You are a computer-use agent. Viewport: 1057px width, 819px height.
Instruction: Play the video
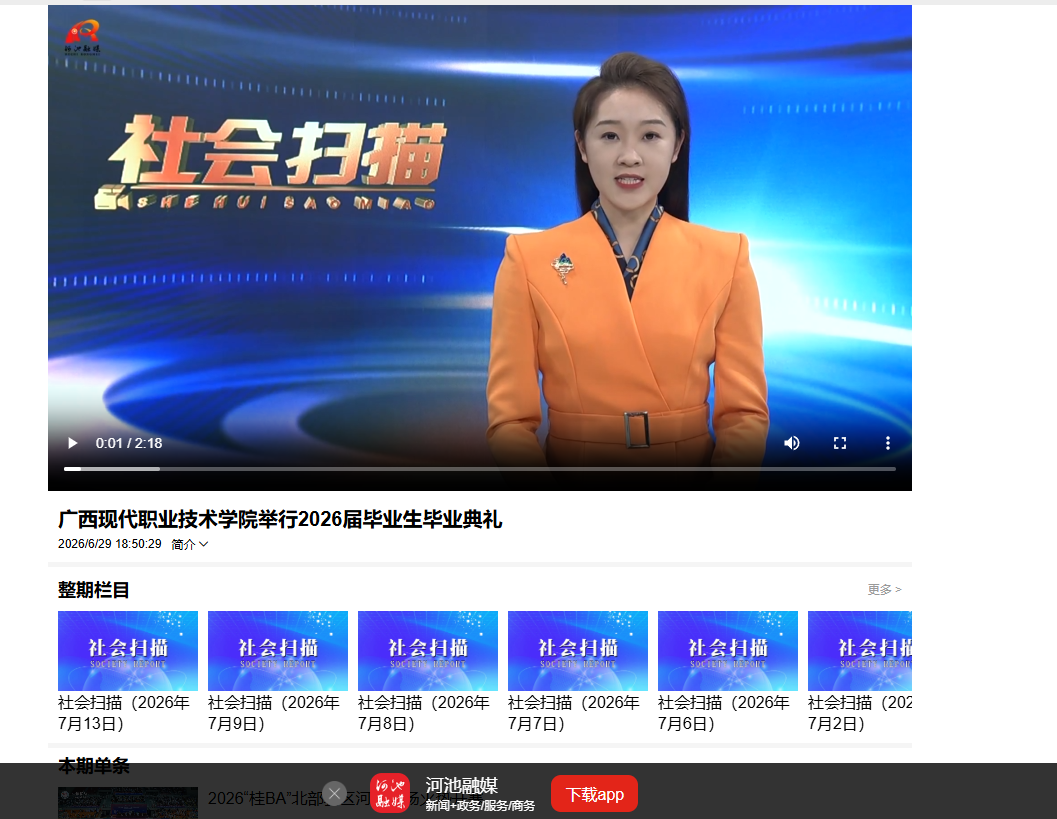pos(73,443)
